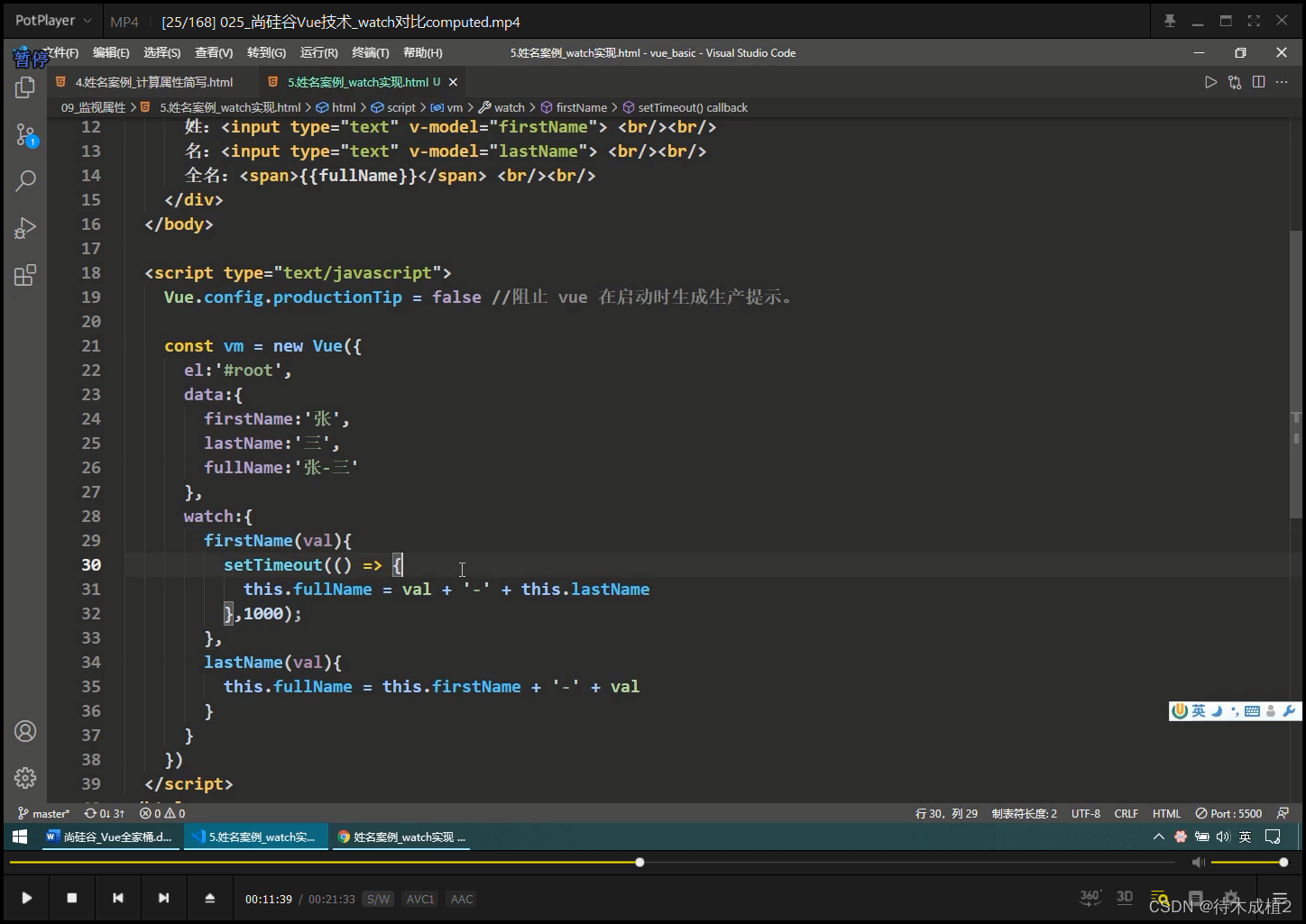Open Windows Start button in video taskbar
Screen dimensions: 1306x924
20,837
